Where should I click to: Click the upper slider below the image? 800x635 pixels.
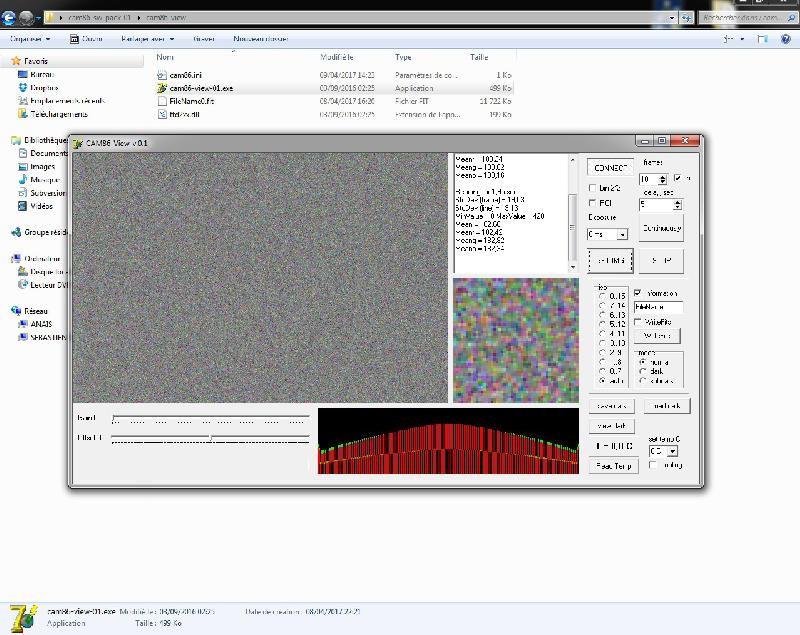pos(210,419)
